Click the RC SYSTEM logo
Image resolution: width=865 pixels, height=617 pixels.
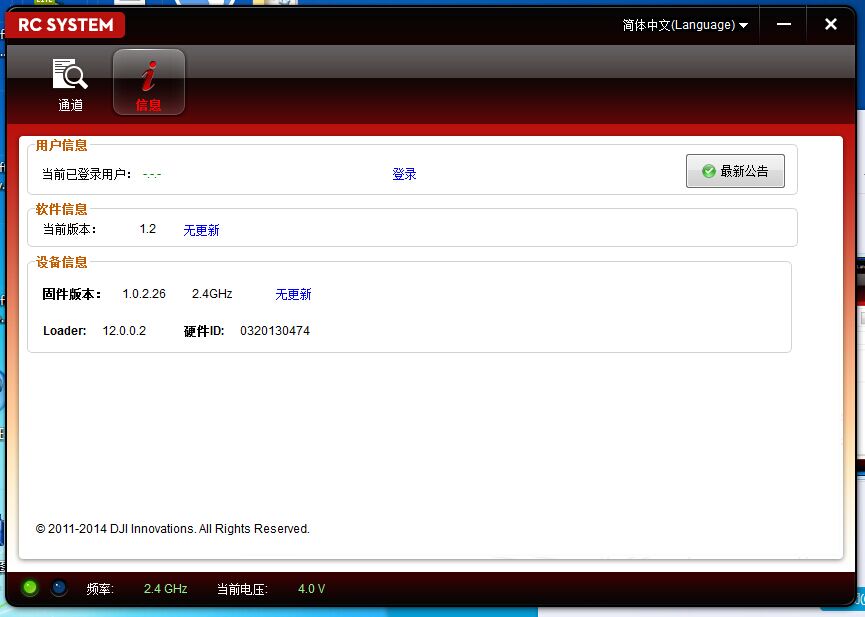[66, 25]
